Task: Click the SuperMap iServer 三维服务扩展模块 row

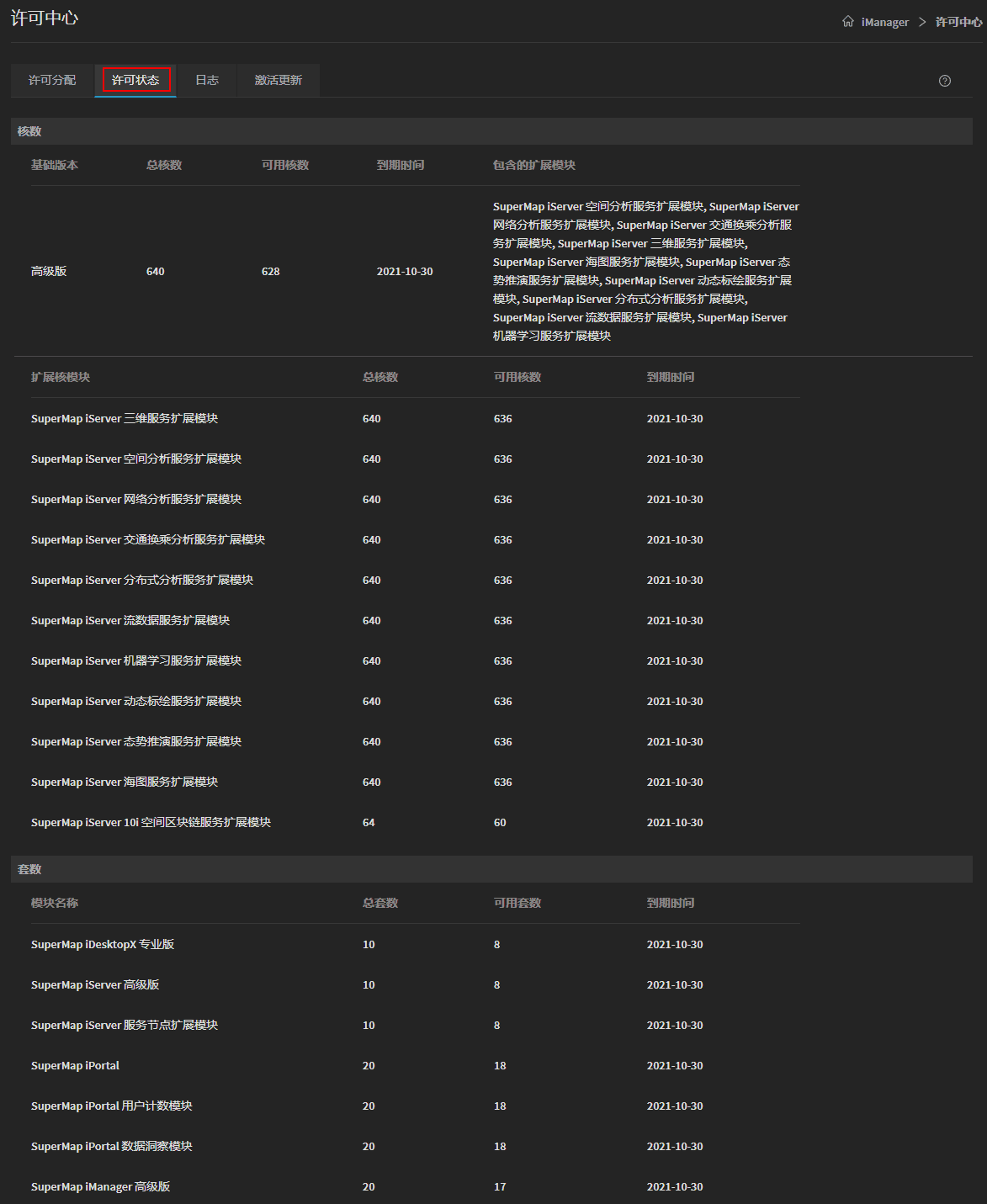Action: 125,418
